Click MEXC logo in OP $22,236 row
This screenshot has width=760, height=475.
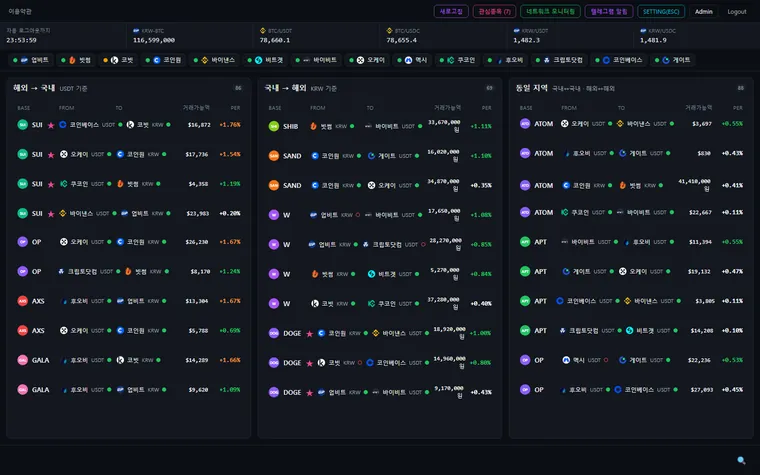pyautogui.click(x=566, y=360)
